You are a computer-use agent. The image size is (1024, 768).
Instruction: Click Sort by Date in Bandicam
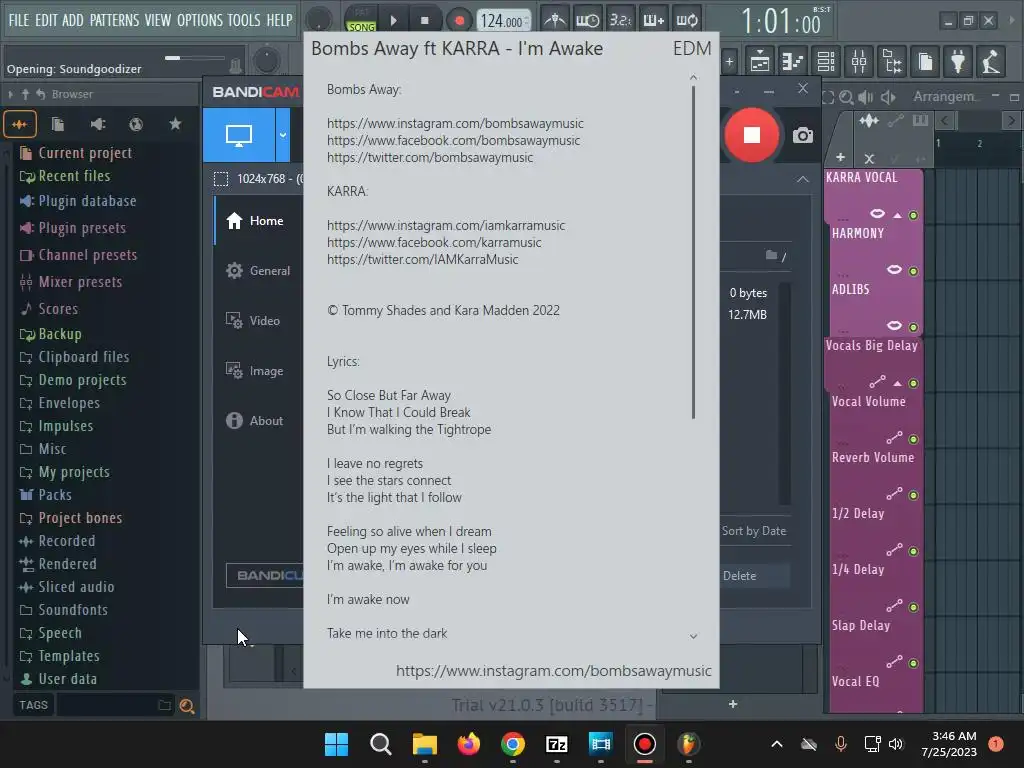point(754,531)
